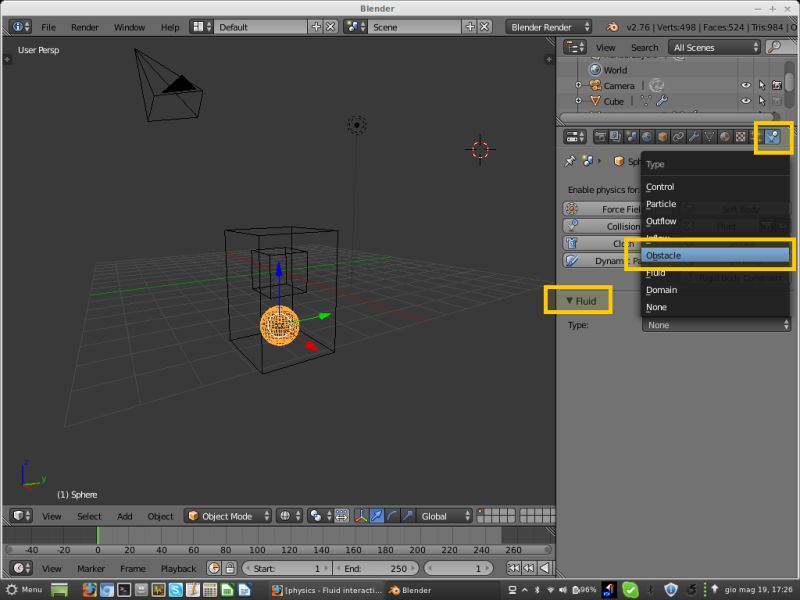Play the animation in reverse

point(545,568)
